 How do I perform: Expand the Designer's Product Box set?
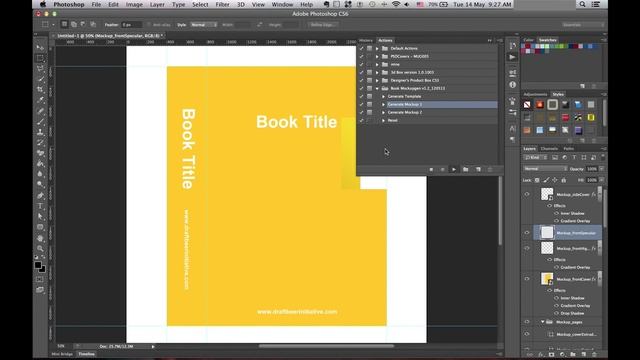(377, 80)
